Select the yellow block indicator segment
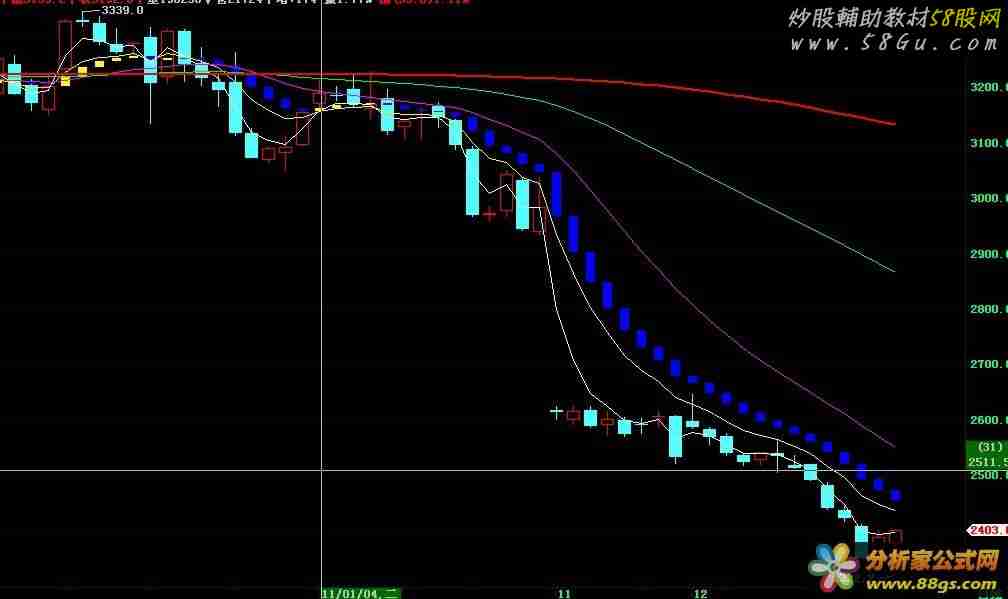Viewport: 1008px width, 599px height. [99, 63]
